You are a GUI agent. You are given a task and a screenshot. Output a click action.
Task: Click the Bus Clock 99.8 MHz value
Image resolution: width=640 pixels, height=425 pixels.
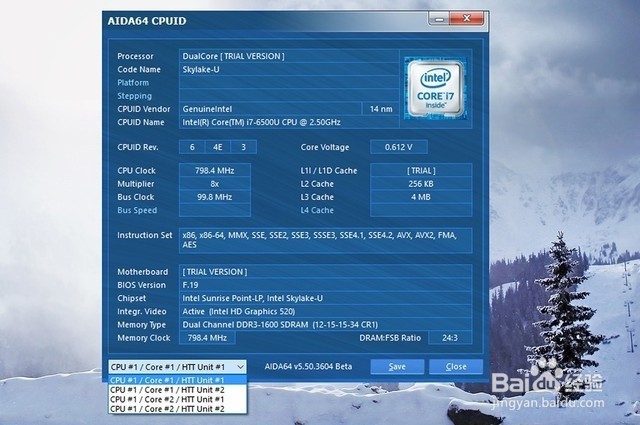click(215, 197)
